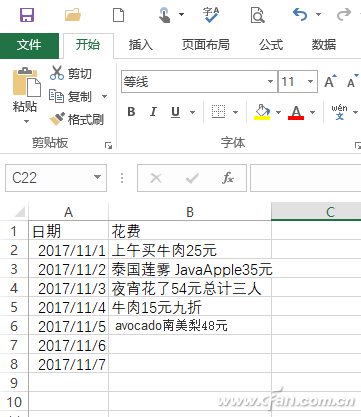The image size is (361, 417).
Task: Switch to the 插入 tab
Action: [140, 45]
